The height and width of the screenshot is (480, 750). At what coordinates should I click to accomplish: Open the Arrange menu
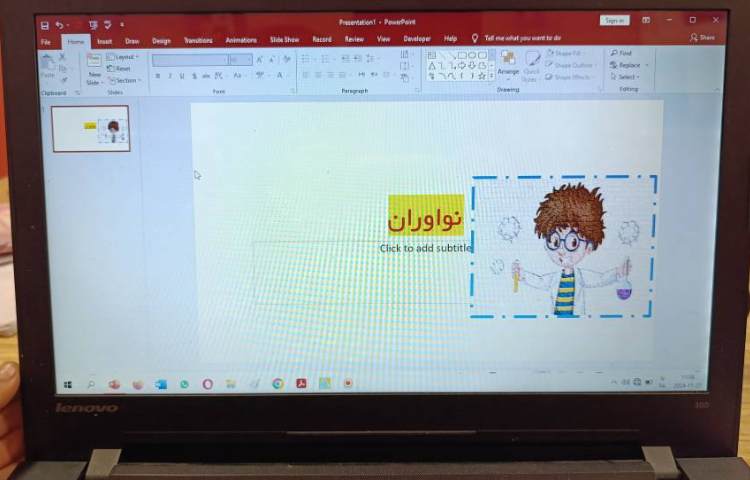coord(508,65)
